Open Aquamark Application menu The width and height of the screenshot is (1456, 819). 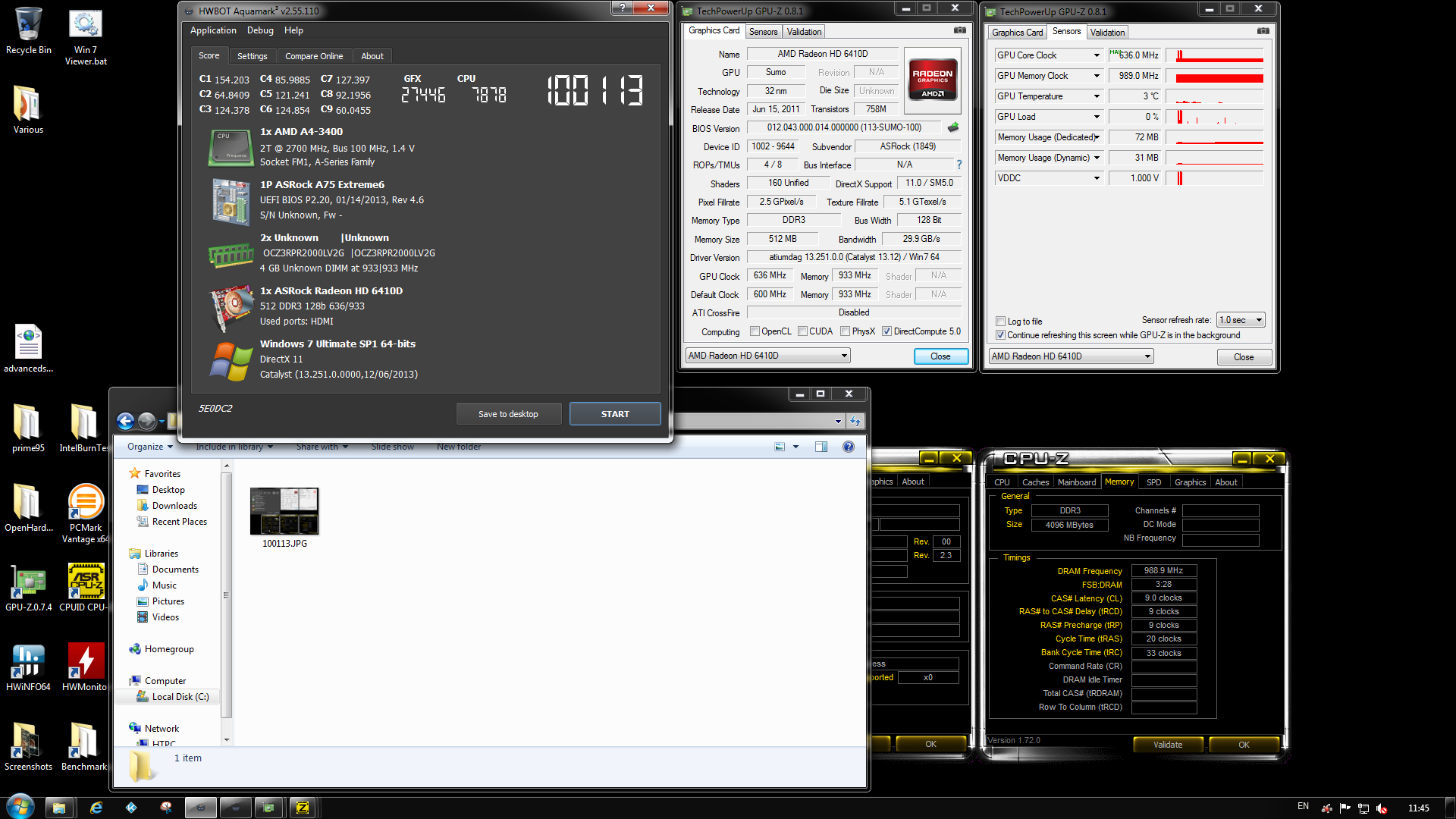213,30
